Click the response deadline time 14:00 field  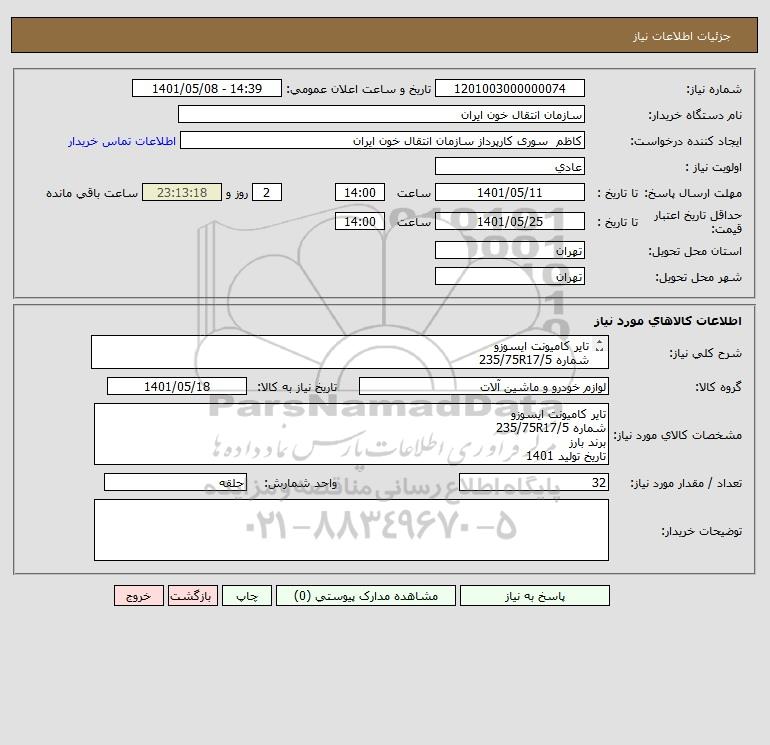(360, 193)
